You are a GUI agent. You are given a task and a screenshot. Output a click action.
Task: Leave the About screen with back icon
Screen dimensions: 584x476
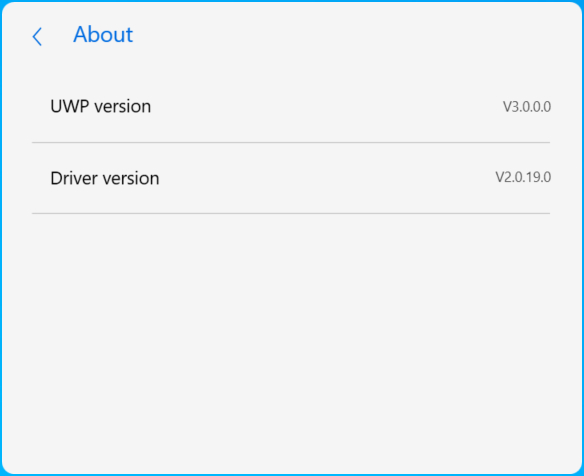click(37, 37)
